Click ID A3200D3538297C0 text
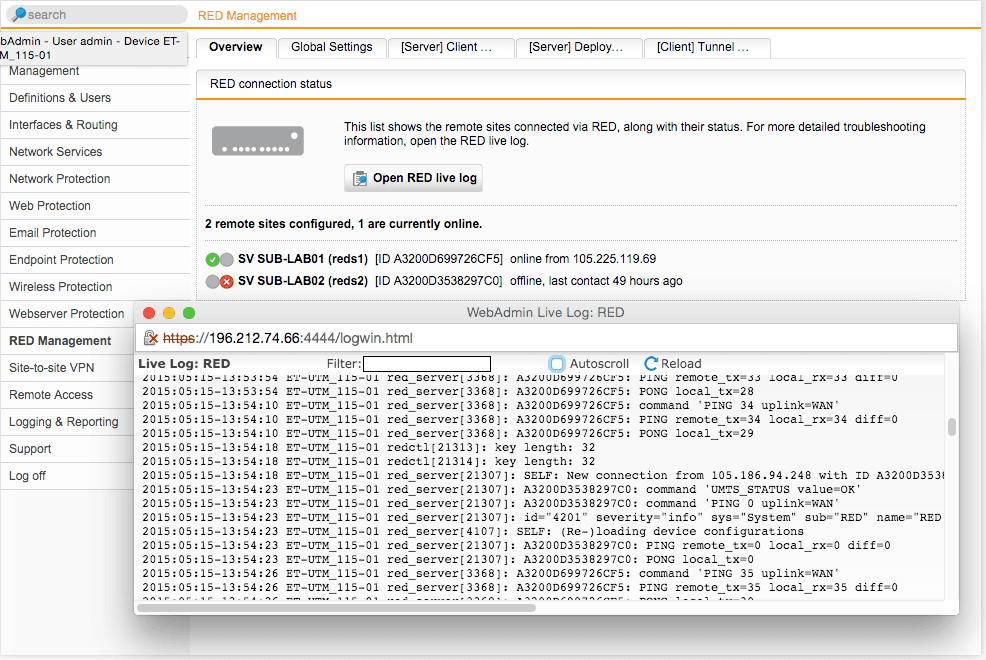The width and height of the screenshot is (986, 660). (x=438, y=282)
